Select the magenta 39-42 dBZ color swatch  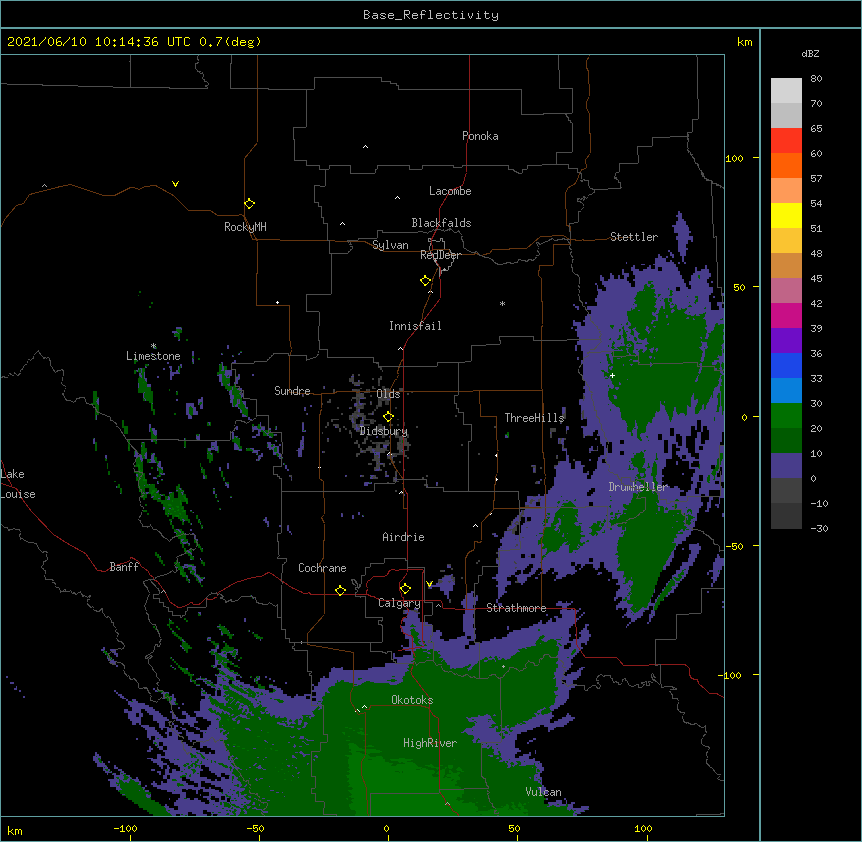786,315
